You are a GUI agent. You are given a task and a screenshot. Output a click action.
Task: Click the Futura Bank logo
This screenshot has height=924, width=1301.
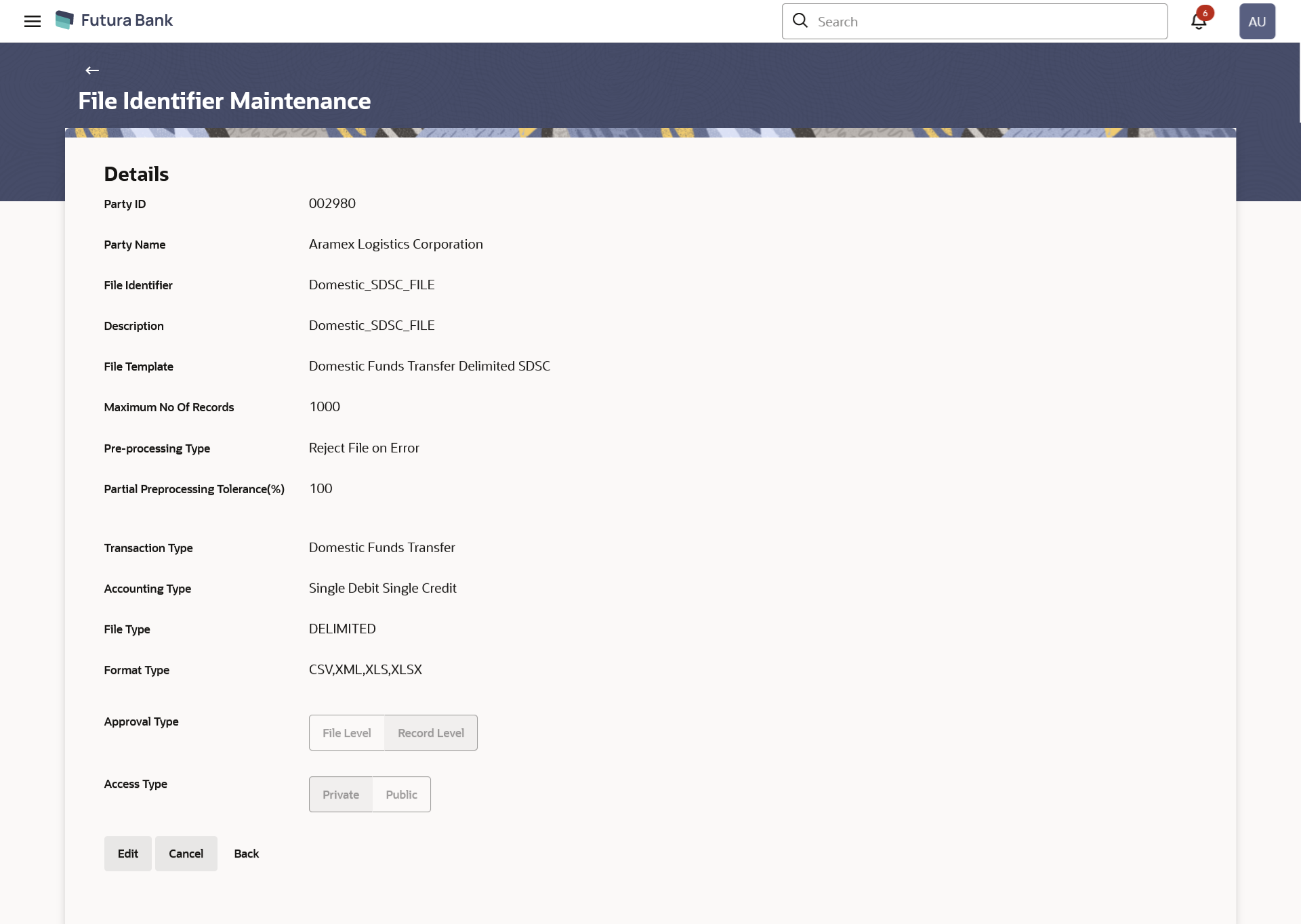(64, 20)
